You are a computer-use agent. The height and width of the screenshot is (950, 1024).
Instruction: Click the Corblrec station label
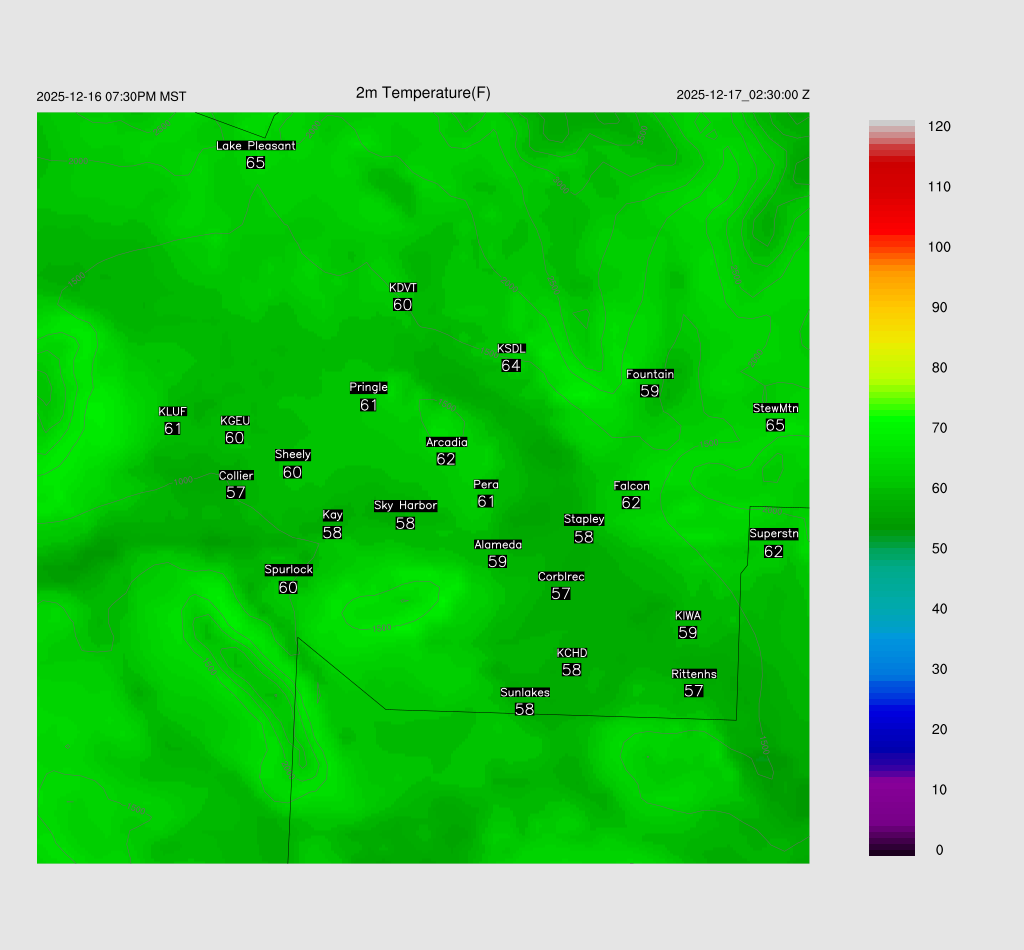(561, 577)
